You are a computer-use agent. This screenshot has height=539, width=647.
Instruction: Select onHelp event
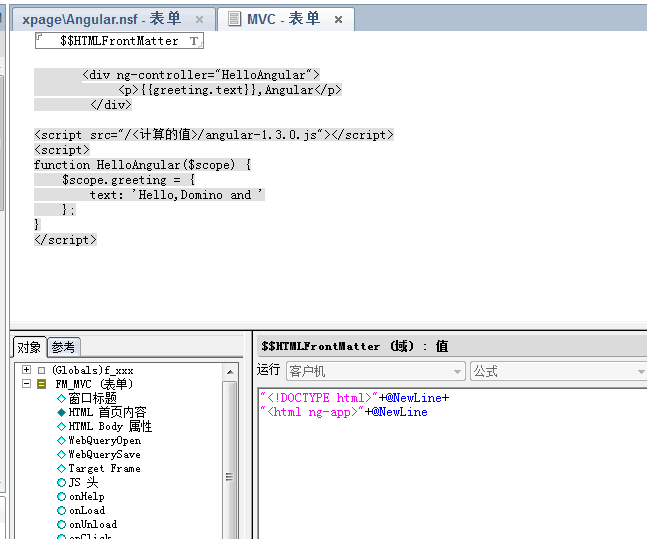pos(87,496)
